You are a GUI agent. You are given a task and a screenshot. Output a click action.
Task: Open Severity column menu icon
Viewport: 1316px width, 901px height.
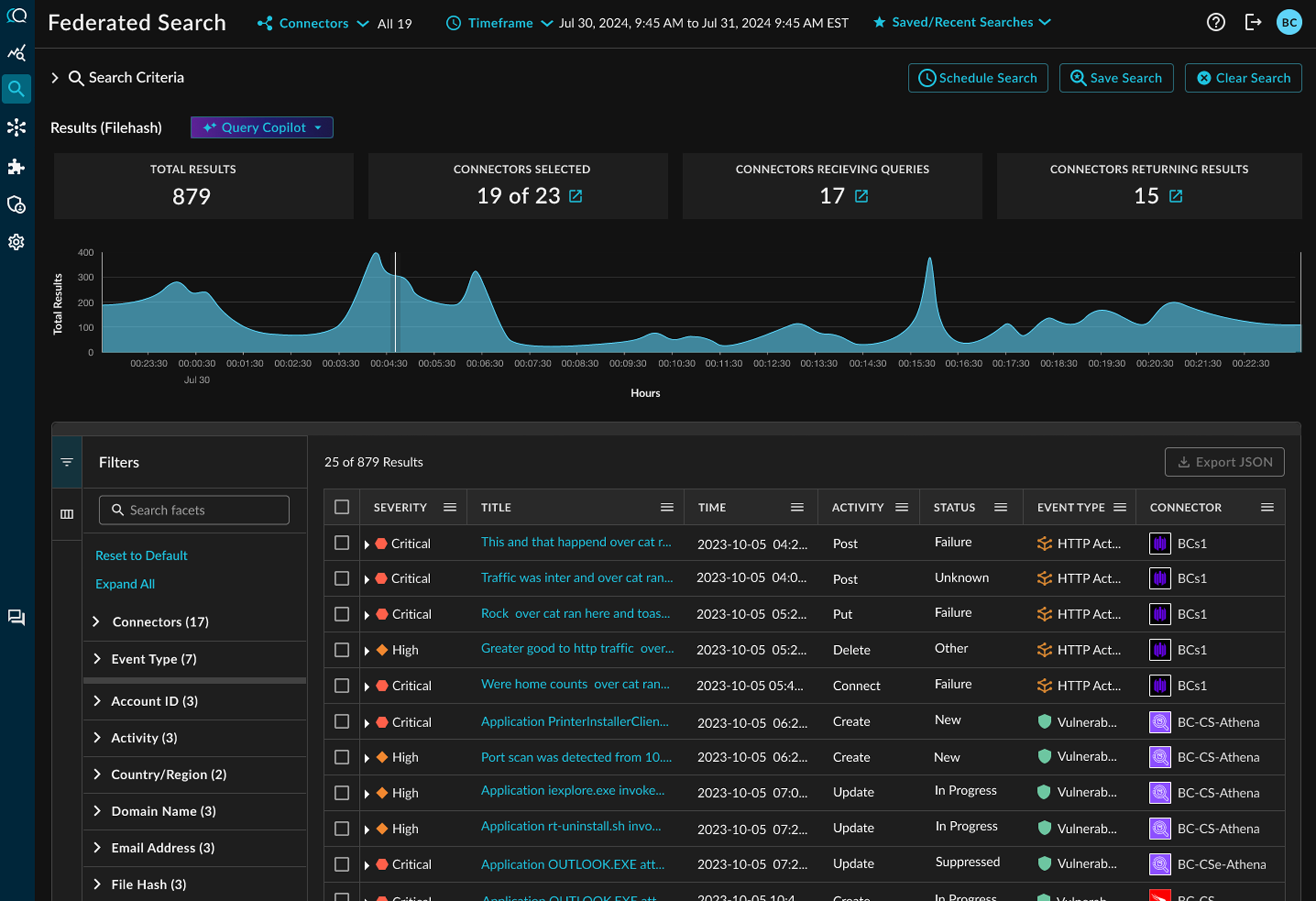[450, 507]
